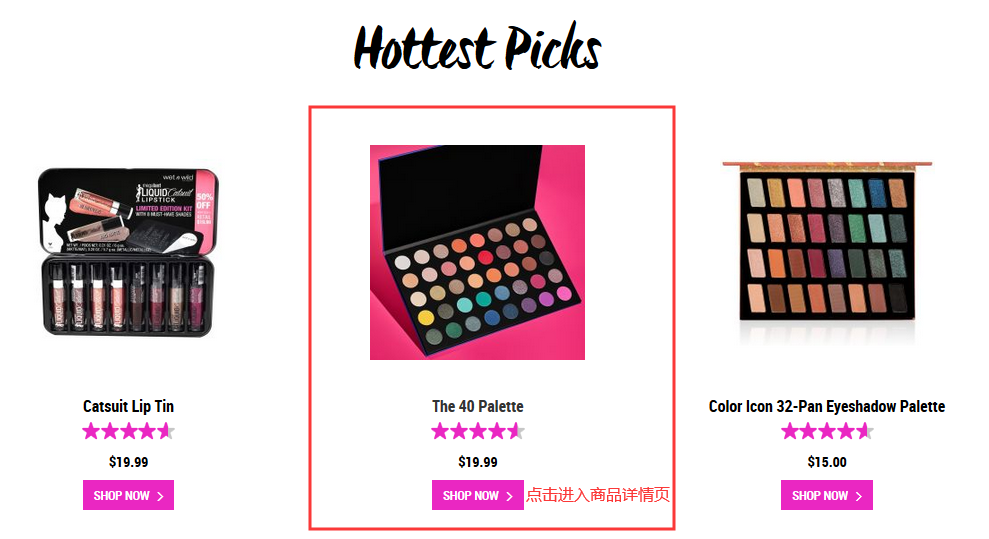Click arrow chevron on 32-Pan SHOP NOW button
The width and height of the screenshot is (989, 539).
point(859,497)
